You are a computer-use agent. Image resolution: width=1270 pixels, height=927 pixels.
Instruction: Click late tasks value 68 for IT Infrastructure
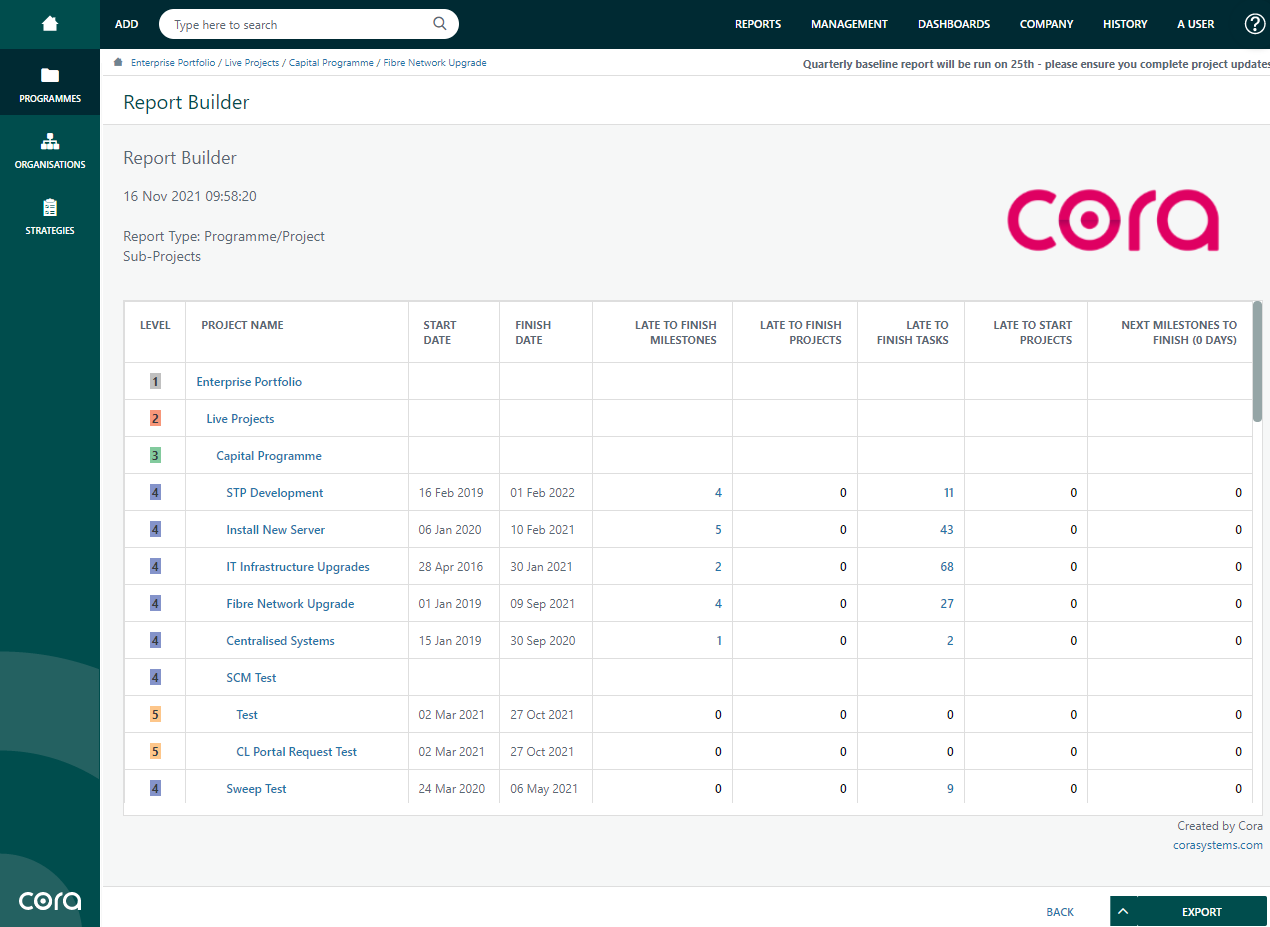point(947,567)
